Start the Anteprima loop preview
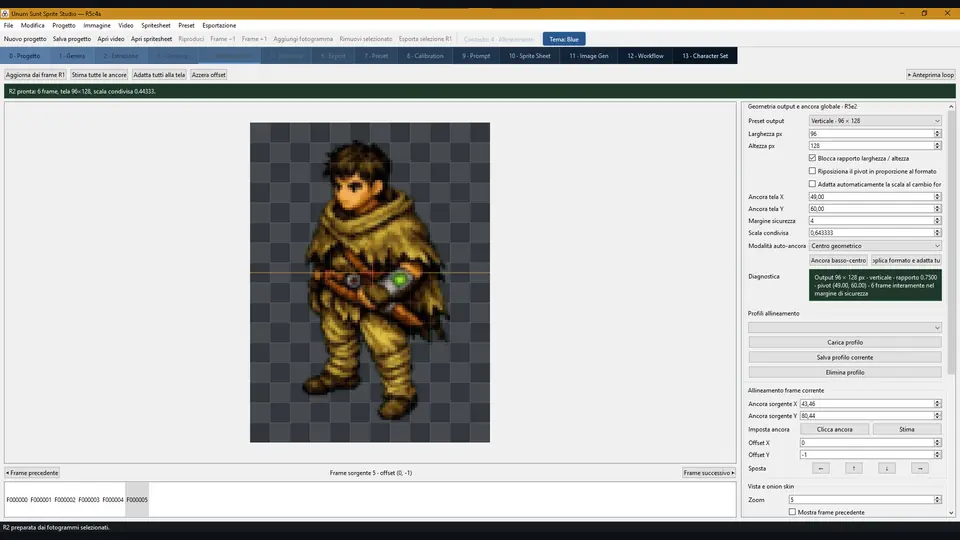 pyautogui.click(x=930, y=75)
